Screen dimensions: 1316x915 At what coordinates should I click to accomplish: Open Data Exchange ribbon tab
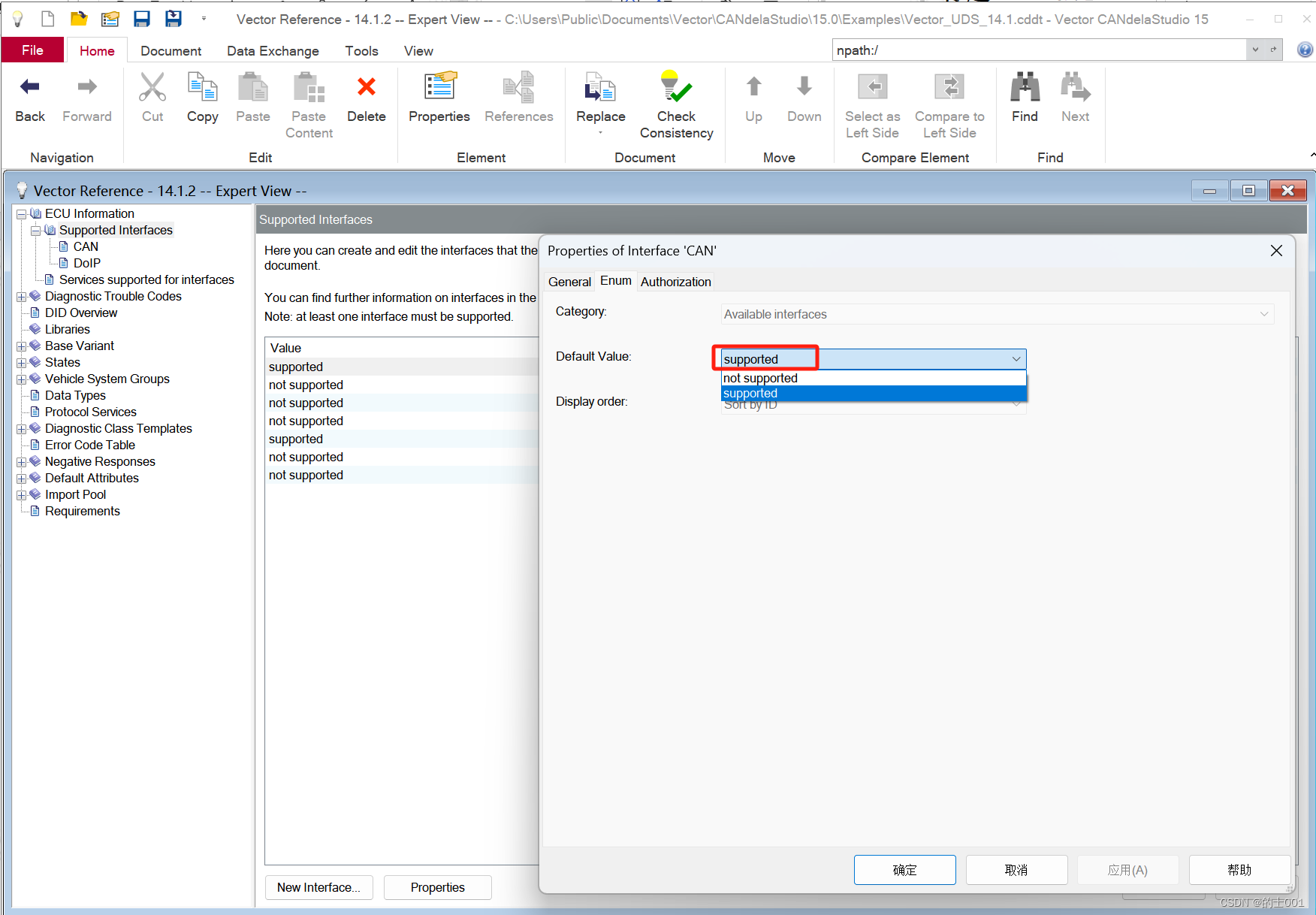tap(273, 50)
